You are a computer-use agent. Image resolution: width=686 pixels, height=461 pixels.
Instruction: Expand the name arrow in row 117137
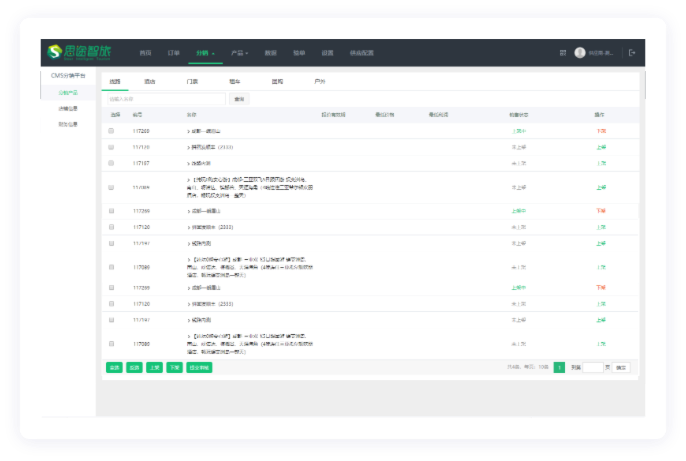[x=188, y=162]
